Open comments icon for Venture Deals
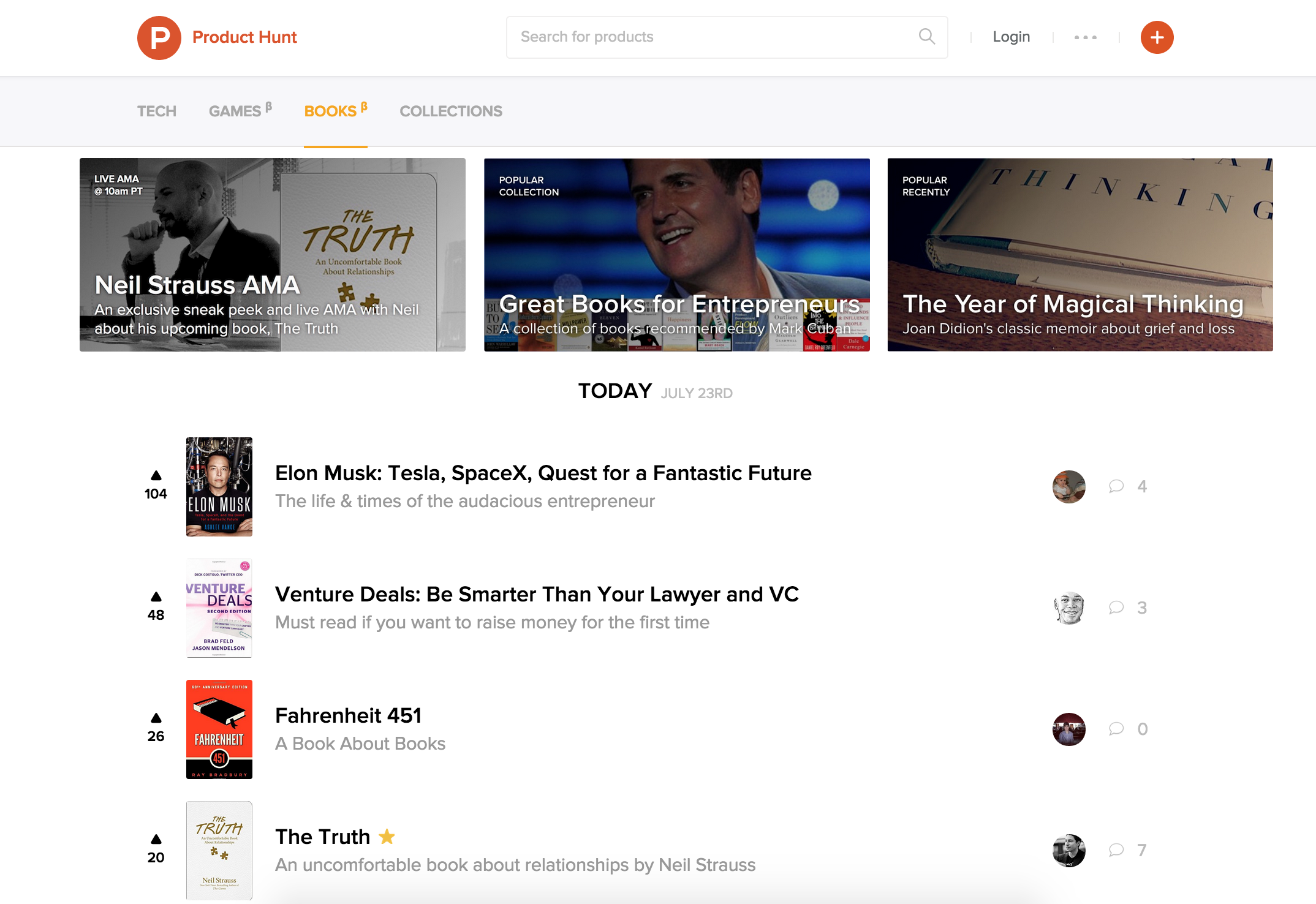The width and height of the screenshot is (1316, 904). coord(1116,608)
